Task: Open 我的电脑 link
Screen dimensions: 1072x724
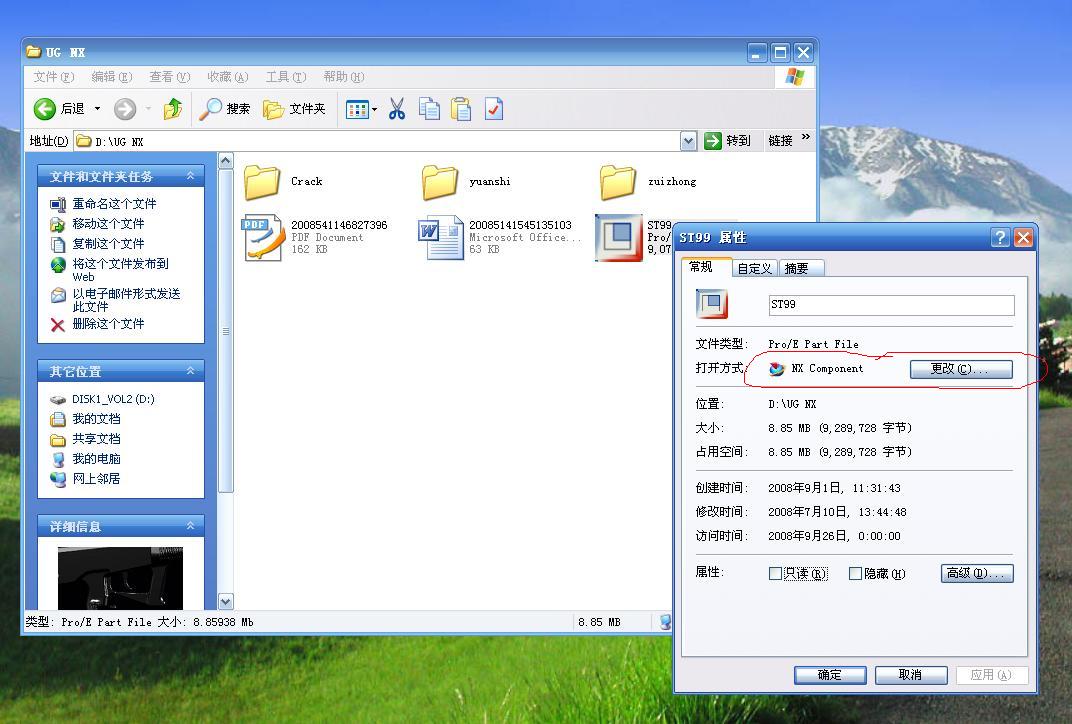Action: [x=96, y=459]
